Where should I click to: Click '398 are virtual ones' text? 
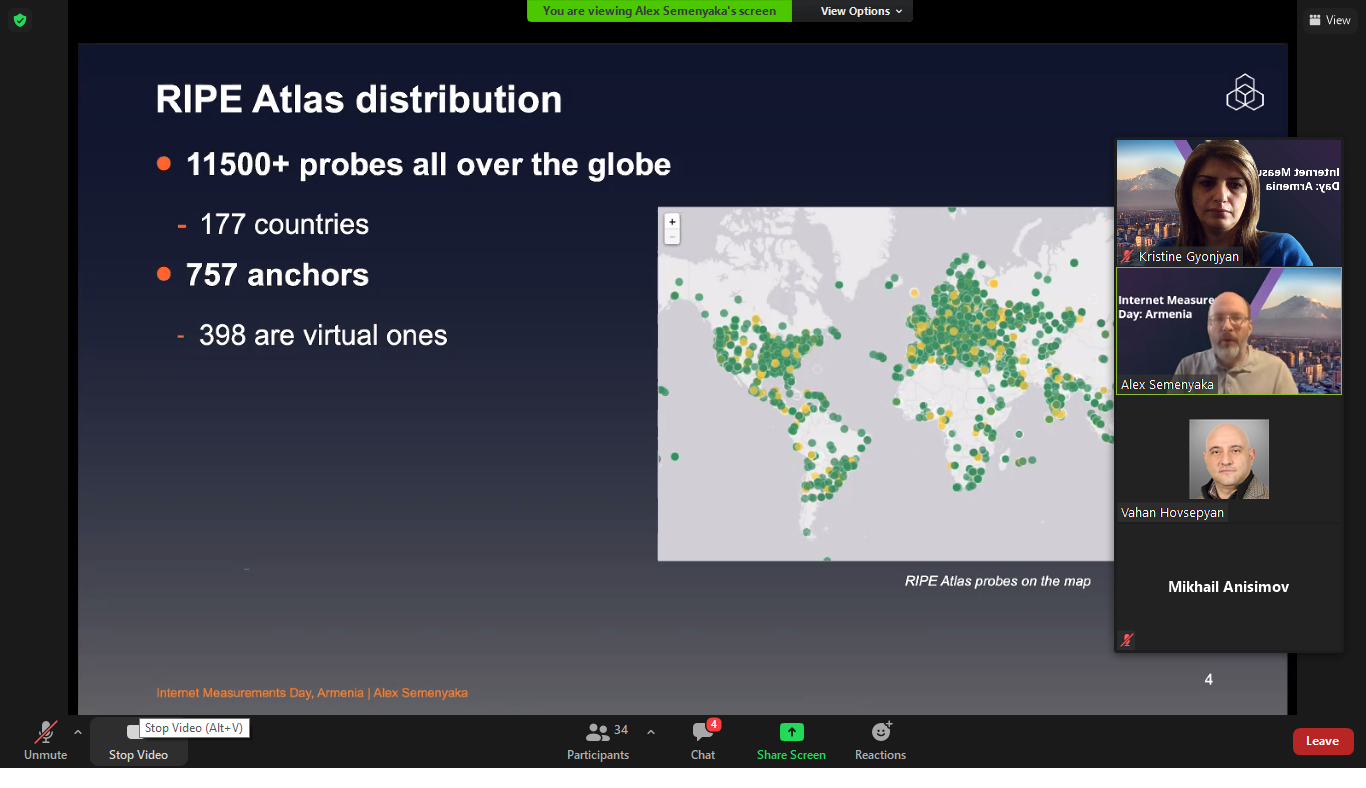(323, 335)
